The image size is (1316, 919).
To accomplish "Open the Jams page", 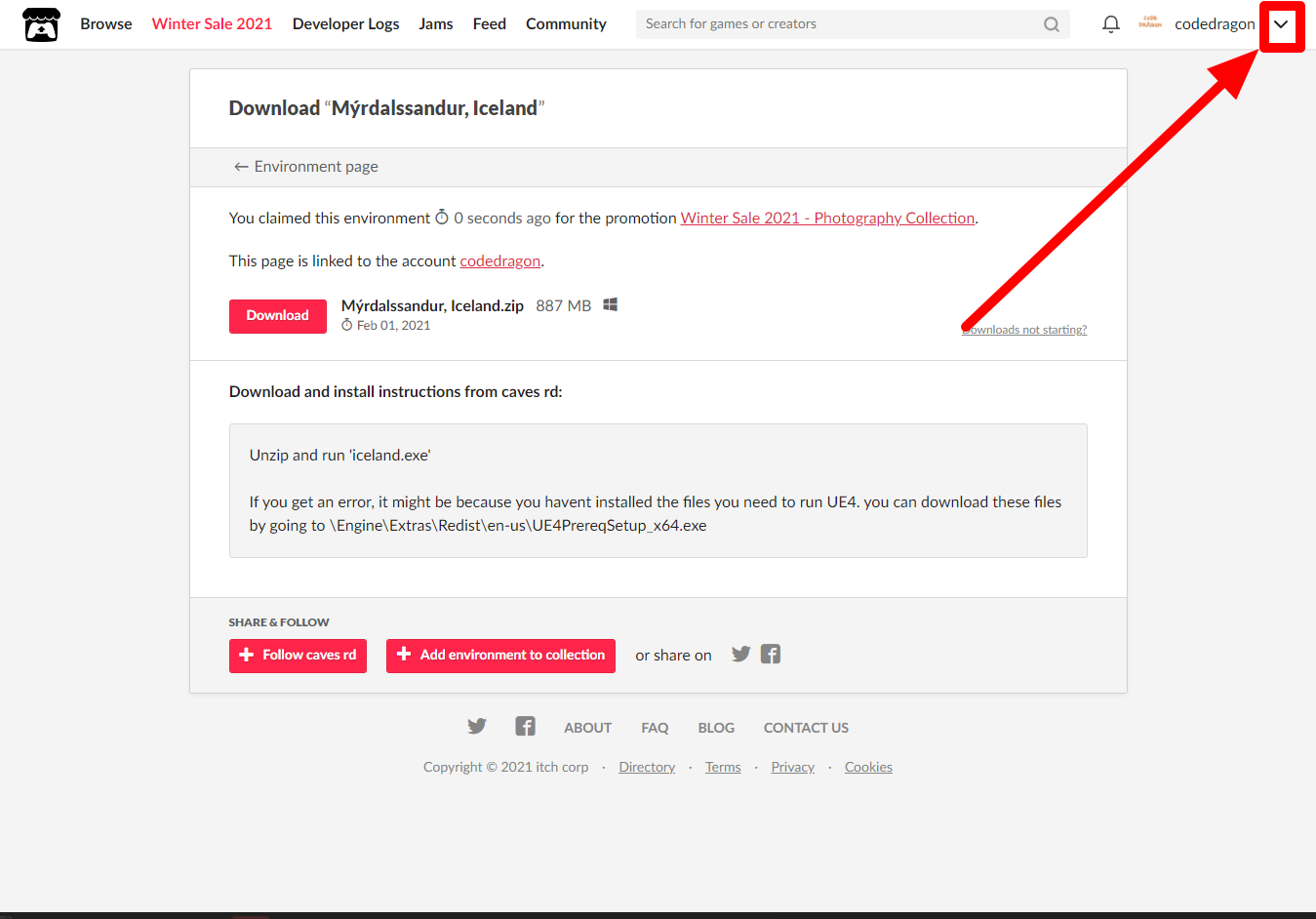I will tap(436, 24).
